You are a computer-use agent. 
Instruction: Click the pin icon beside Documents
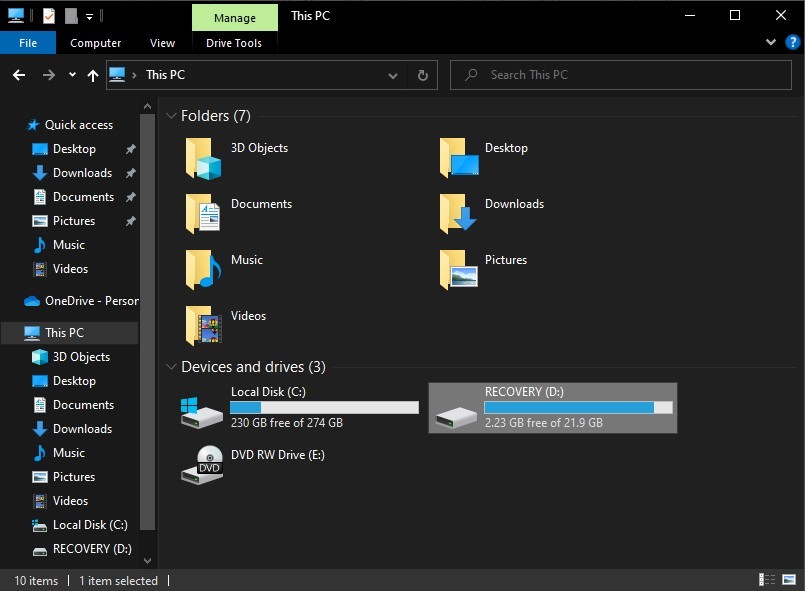[131, 197]
